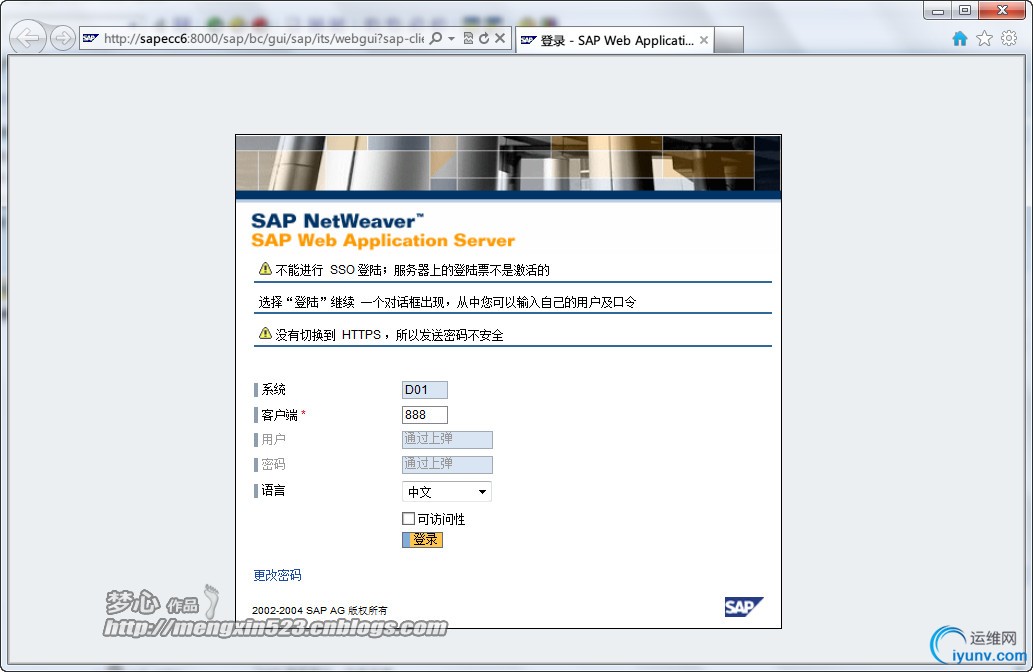Click the instruction text starting '选择“登陆”继续'
The width and height of the screenshot is (1033, 672).
447,302
